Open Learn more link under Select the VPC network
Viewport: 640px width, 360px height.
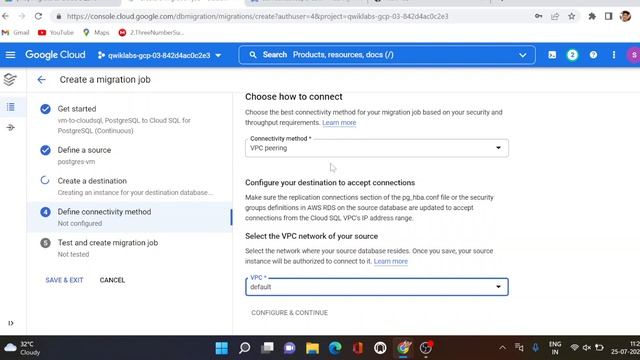391,261
